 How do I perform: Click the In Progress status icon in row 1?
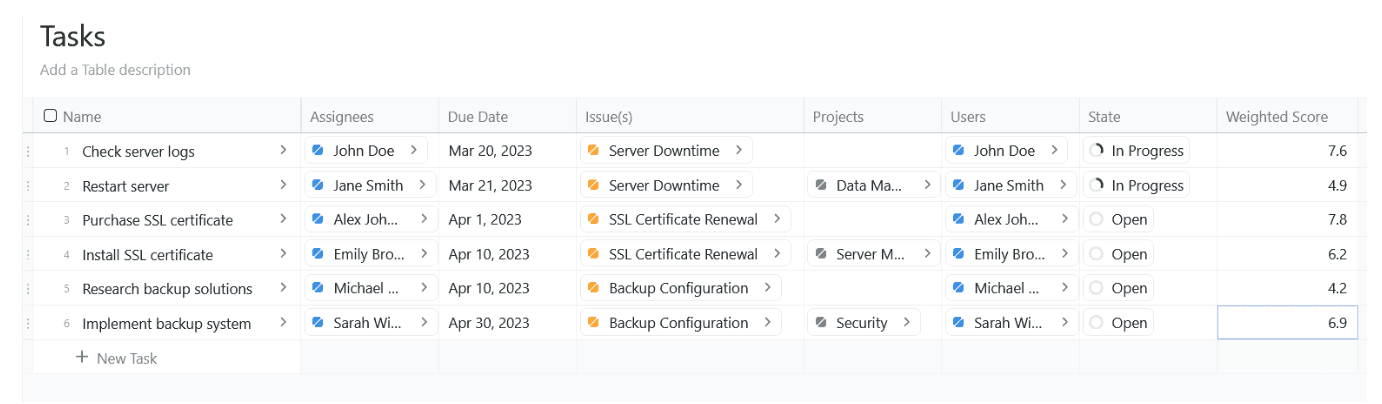pyautogui.click(x=1097, y=151)
